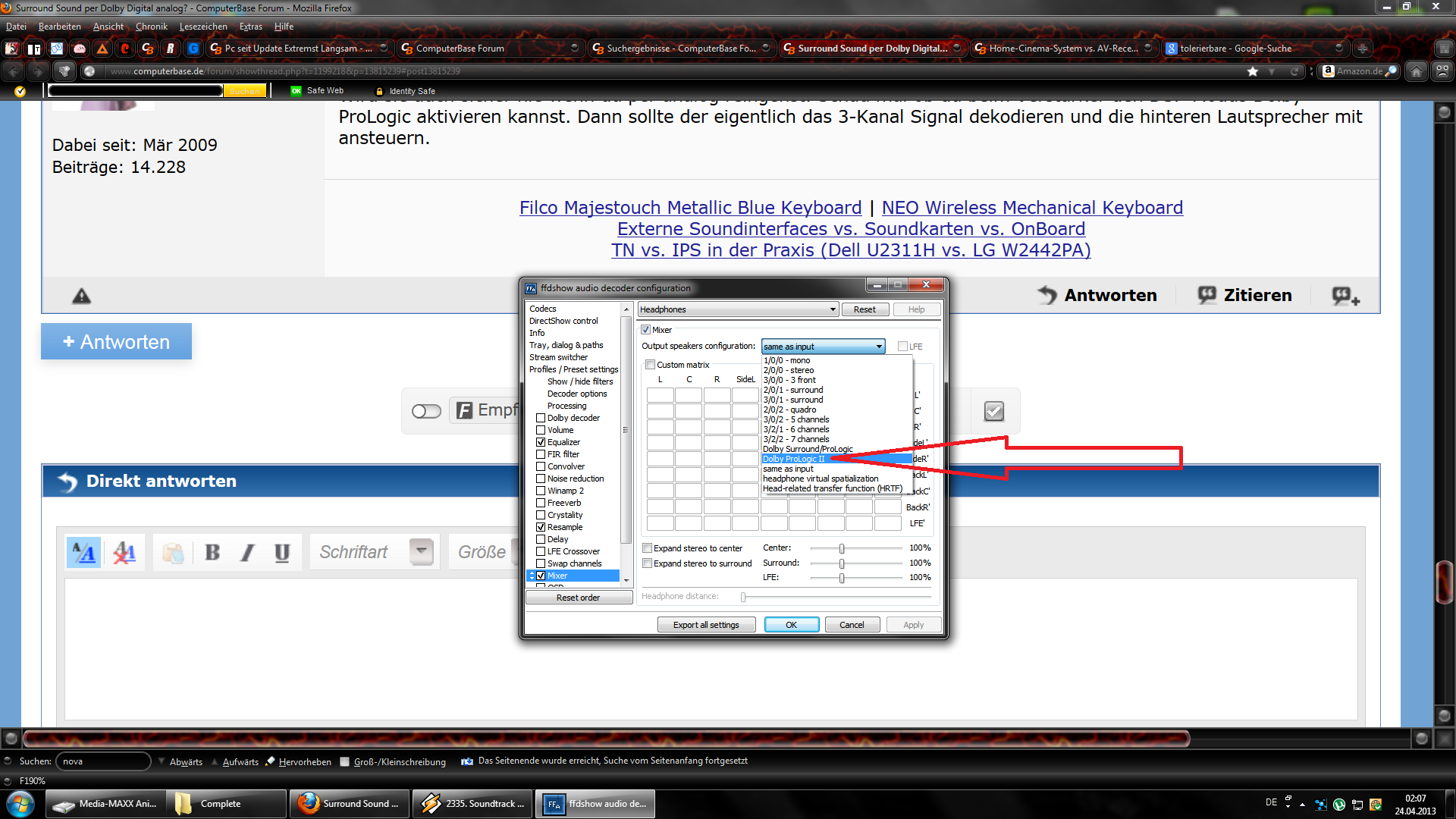Image resolution: width=1456 pixels, height=819 pixels.
Task: Toggle the Custom matrix checkbox
Action: [650, 365]
